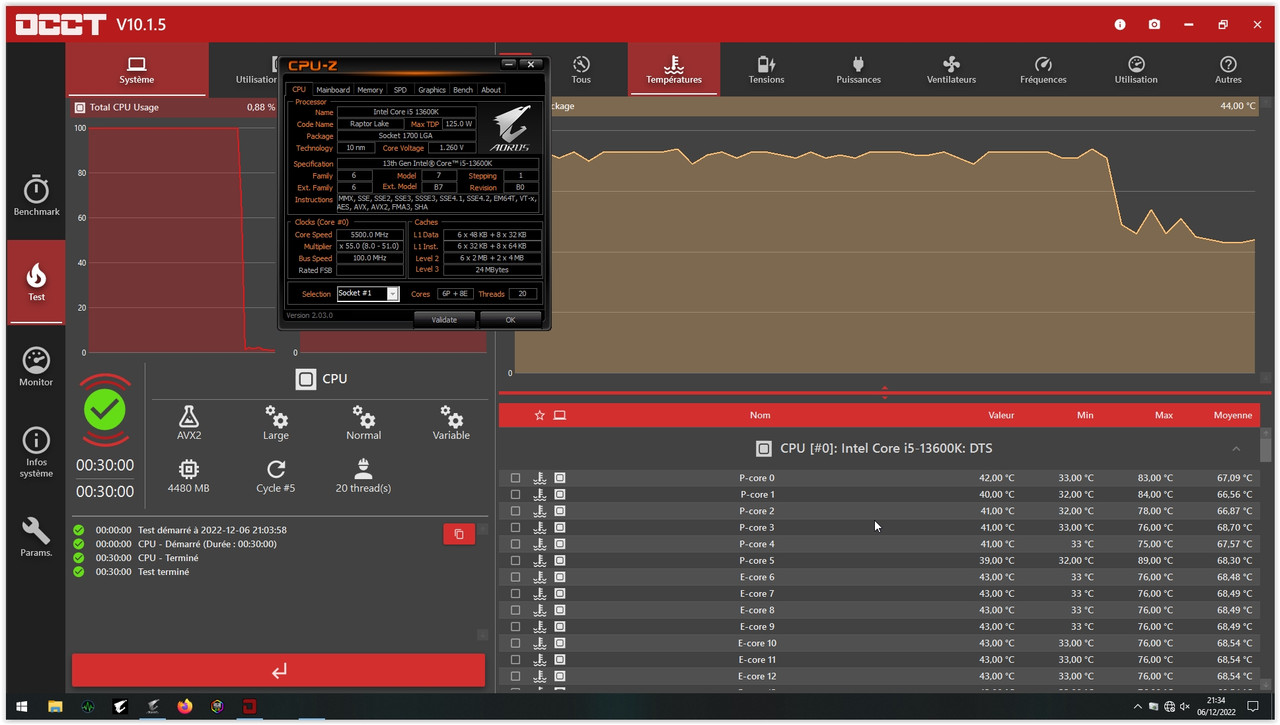Sort the table by Valeur column
The height and width of the screenshot is (725, 1280).
1001,415
